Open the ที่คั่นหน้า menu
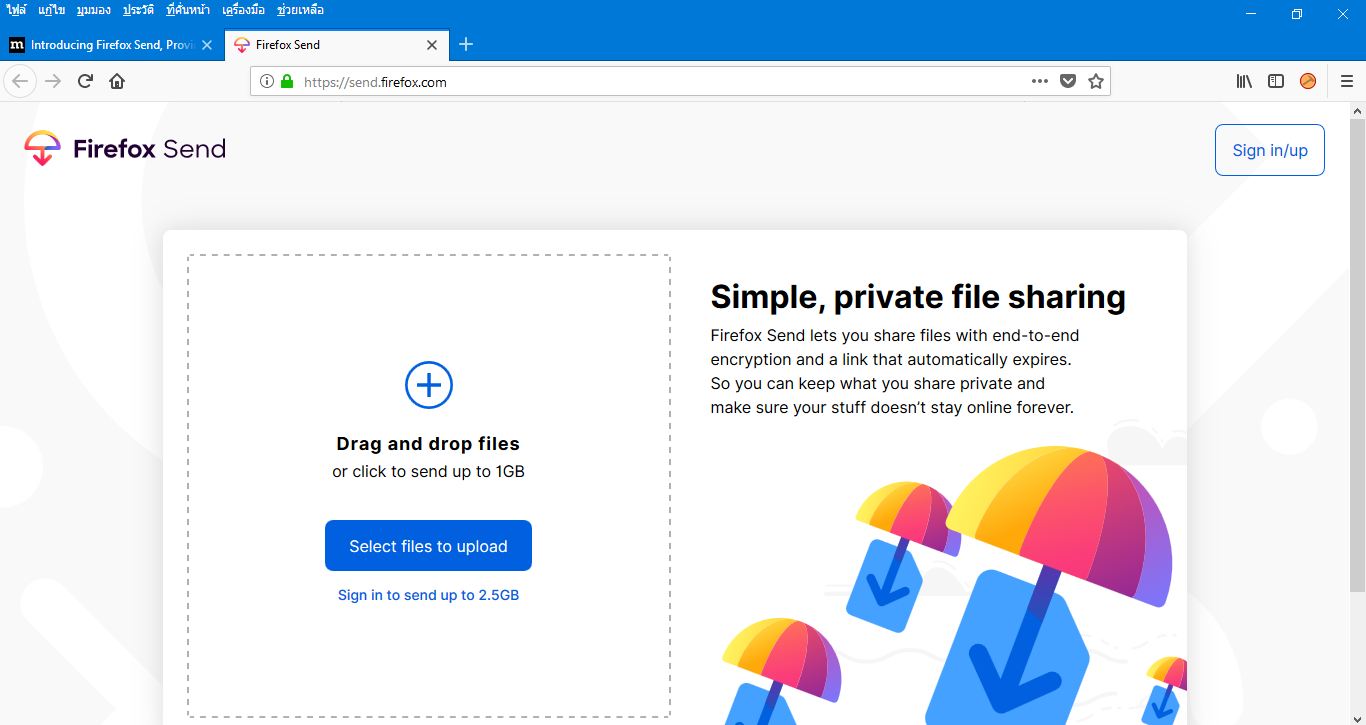The height and width of the screenshot is (725, 1366). tap(188, 10)
